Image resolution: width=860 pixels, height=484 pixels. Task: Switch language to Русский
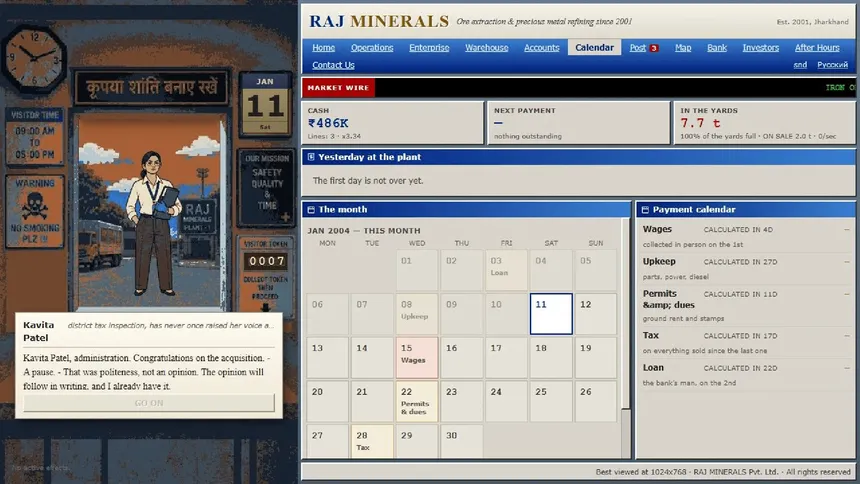pos(832,65)
